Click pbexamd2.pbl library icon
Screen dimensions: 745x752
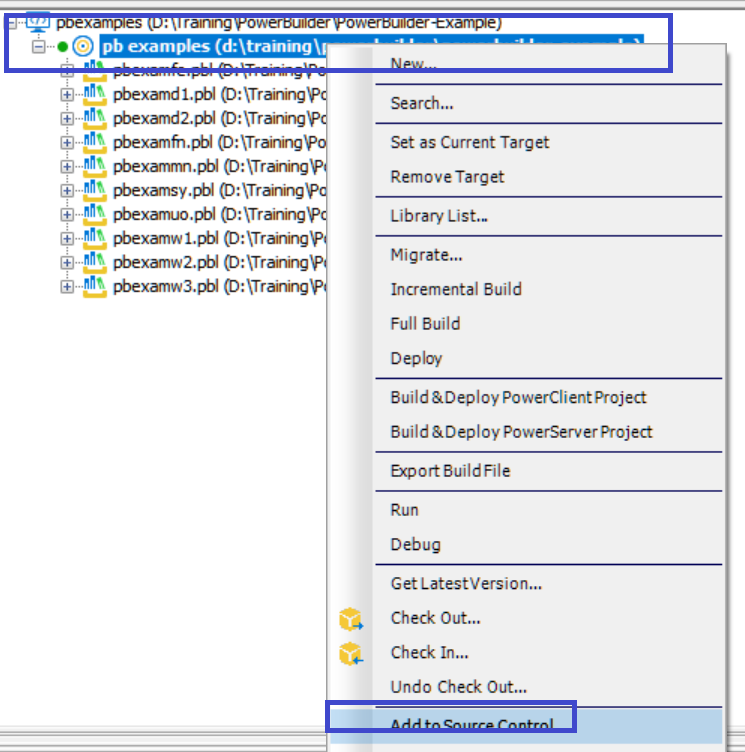point(95,118)
